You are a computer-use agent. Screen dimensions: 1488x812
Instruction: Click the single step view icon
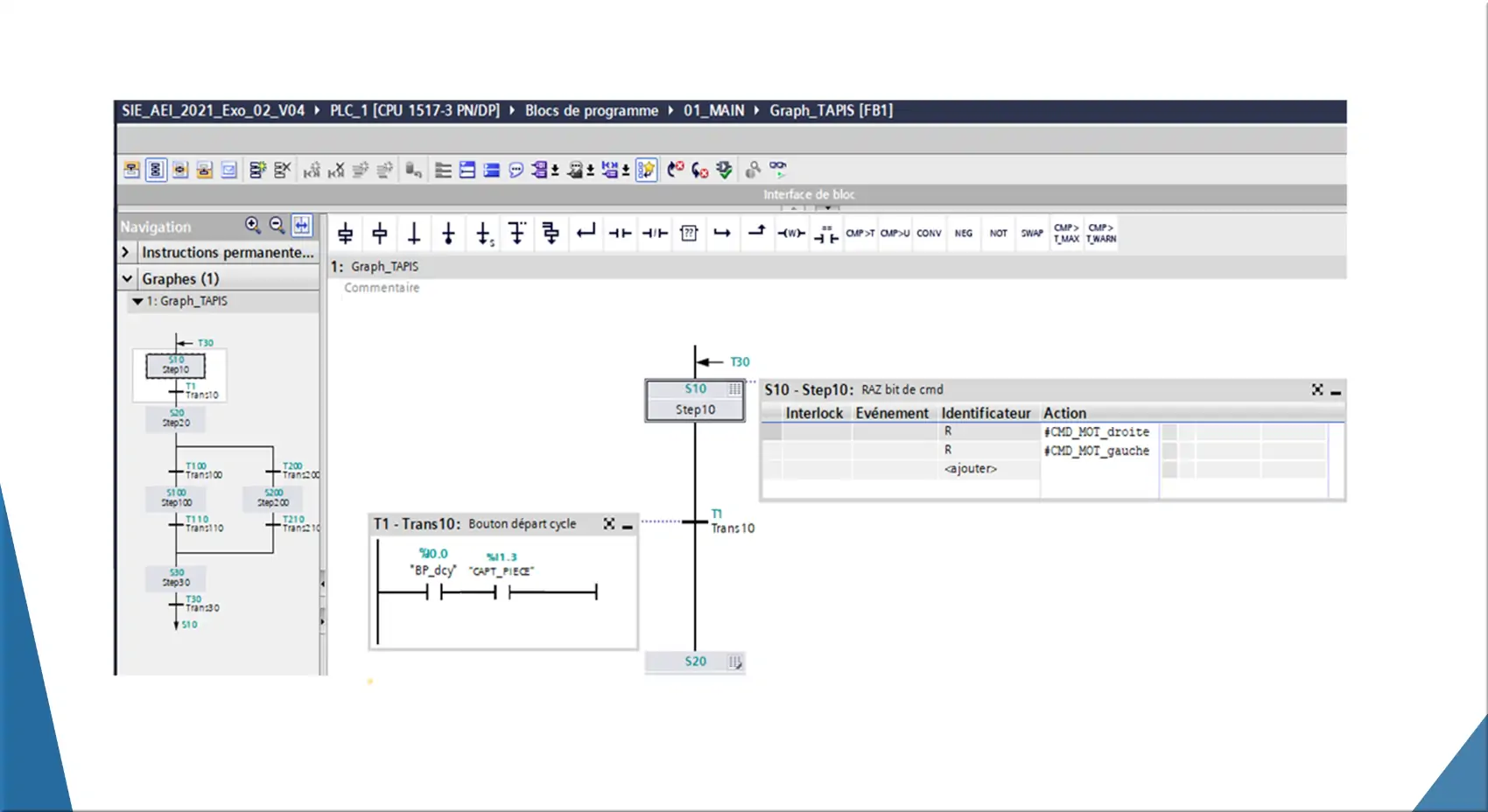click(180, 170)
